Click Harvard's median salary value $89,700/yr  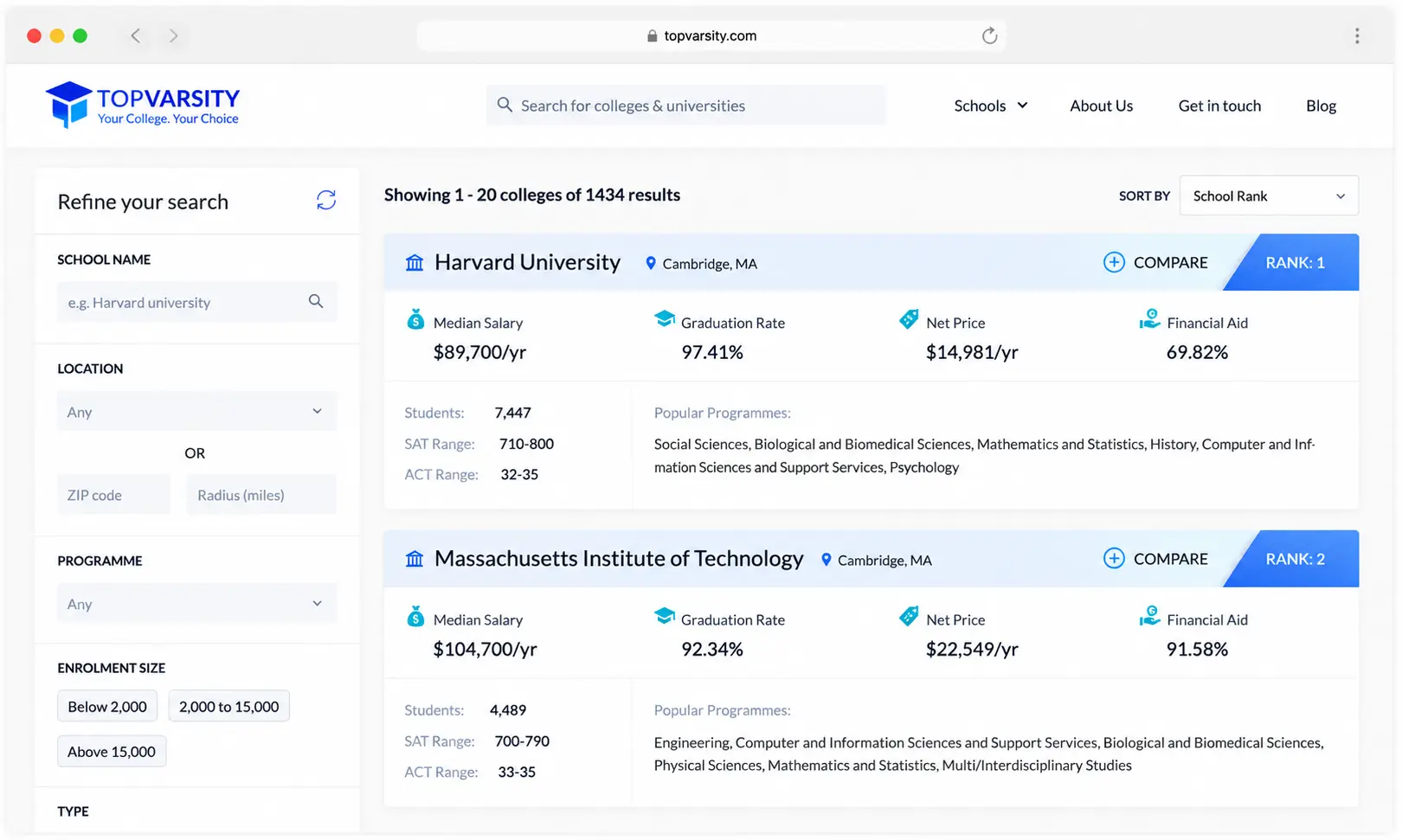coord(479,352)
